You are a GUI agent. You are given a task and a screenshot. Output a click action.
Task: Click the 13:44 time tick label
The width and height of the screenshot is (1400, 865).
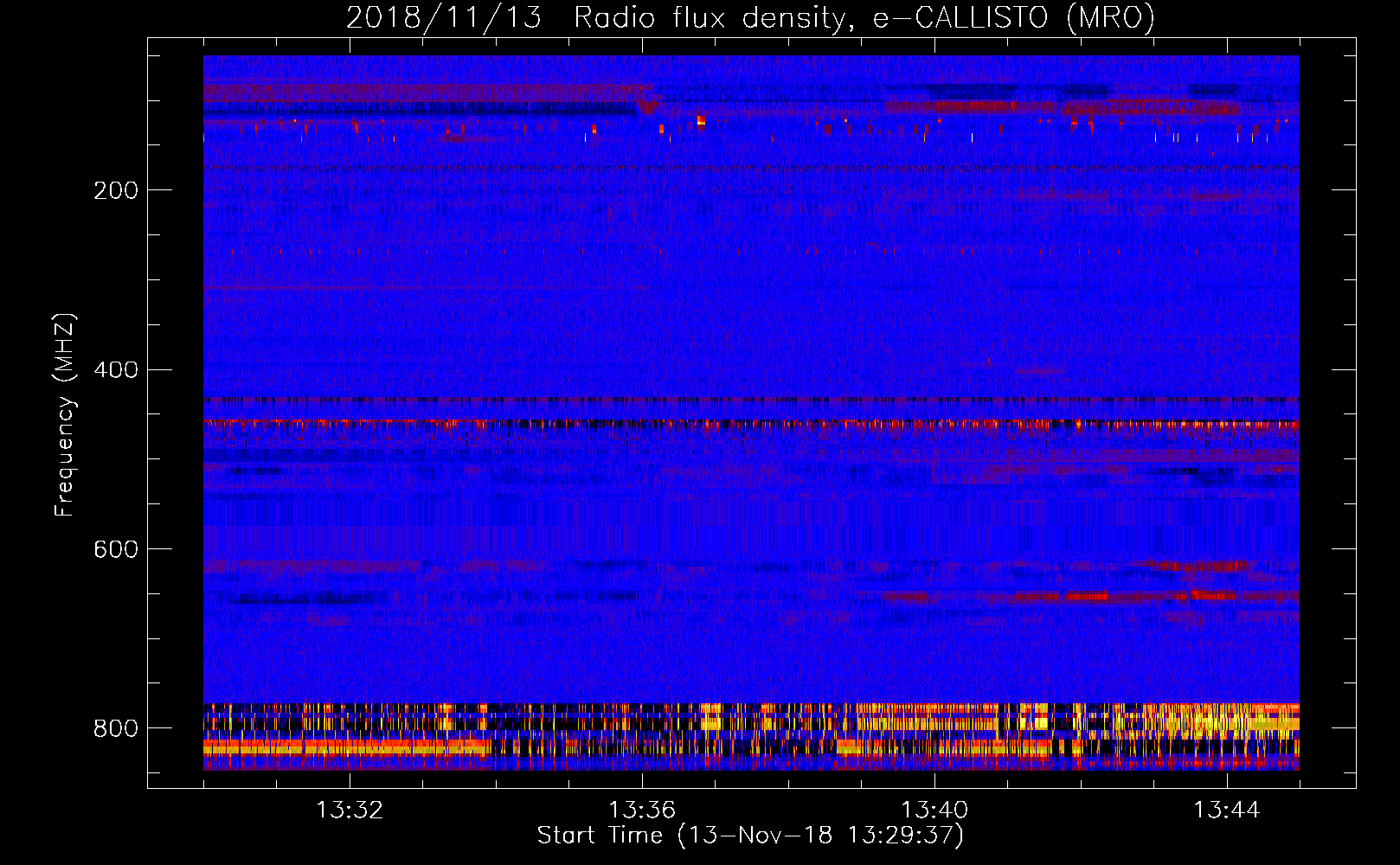click(x=1227, y=811)
